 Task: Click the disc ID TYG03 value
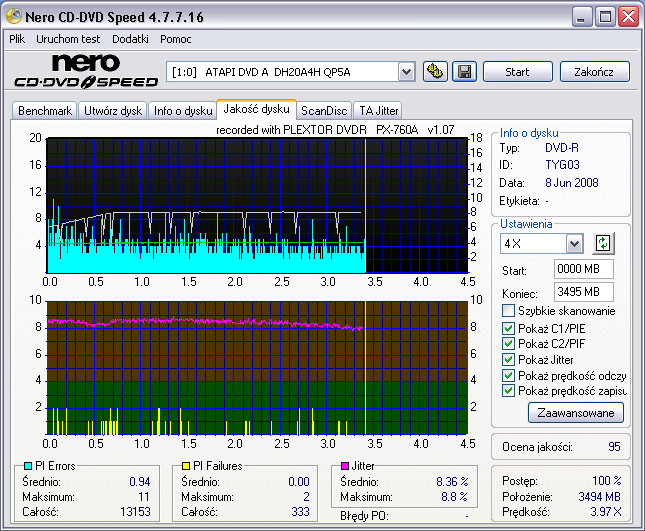562,165
